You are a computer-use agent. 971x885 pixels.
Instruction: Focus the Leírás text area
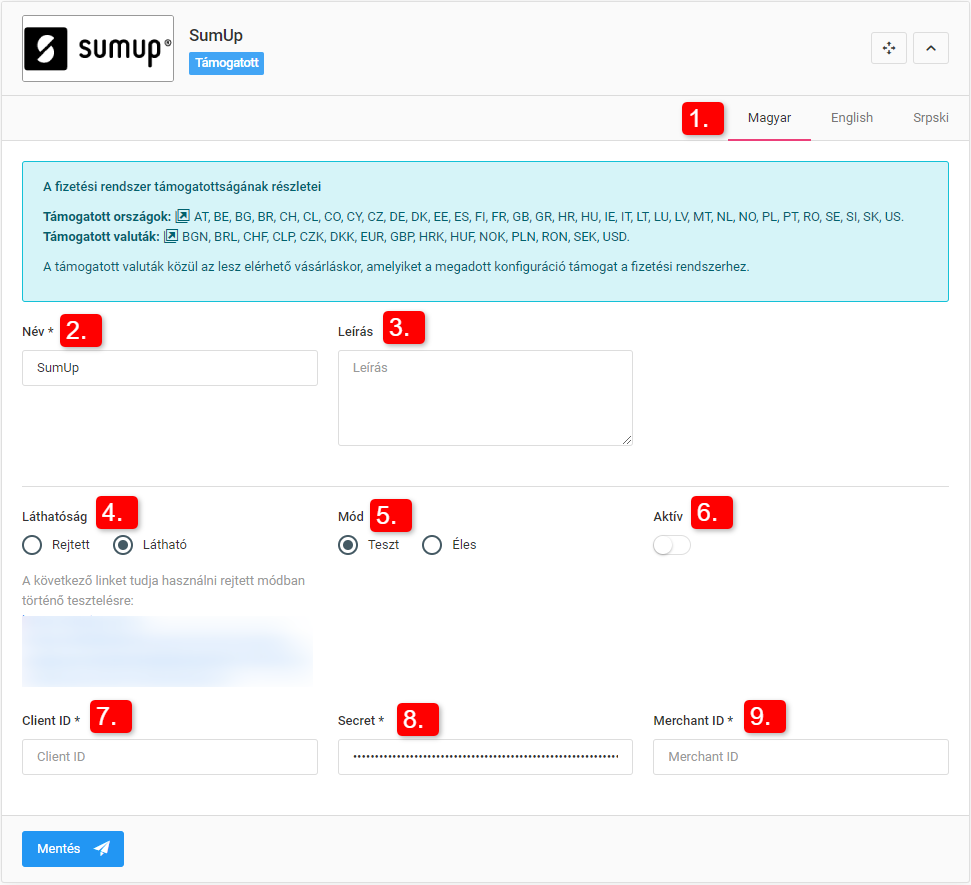(x=485, y=398)
